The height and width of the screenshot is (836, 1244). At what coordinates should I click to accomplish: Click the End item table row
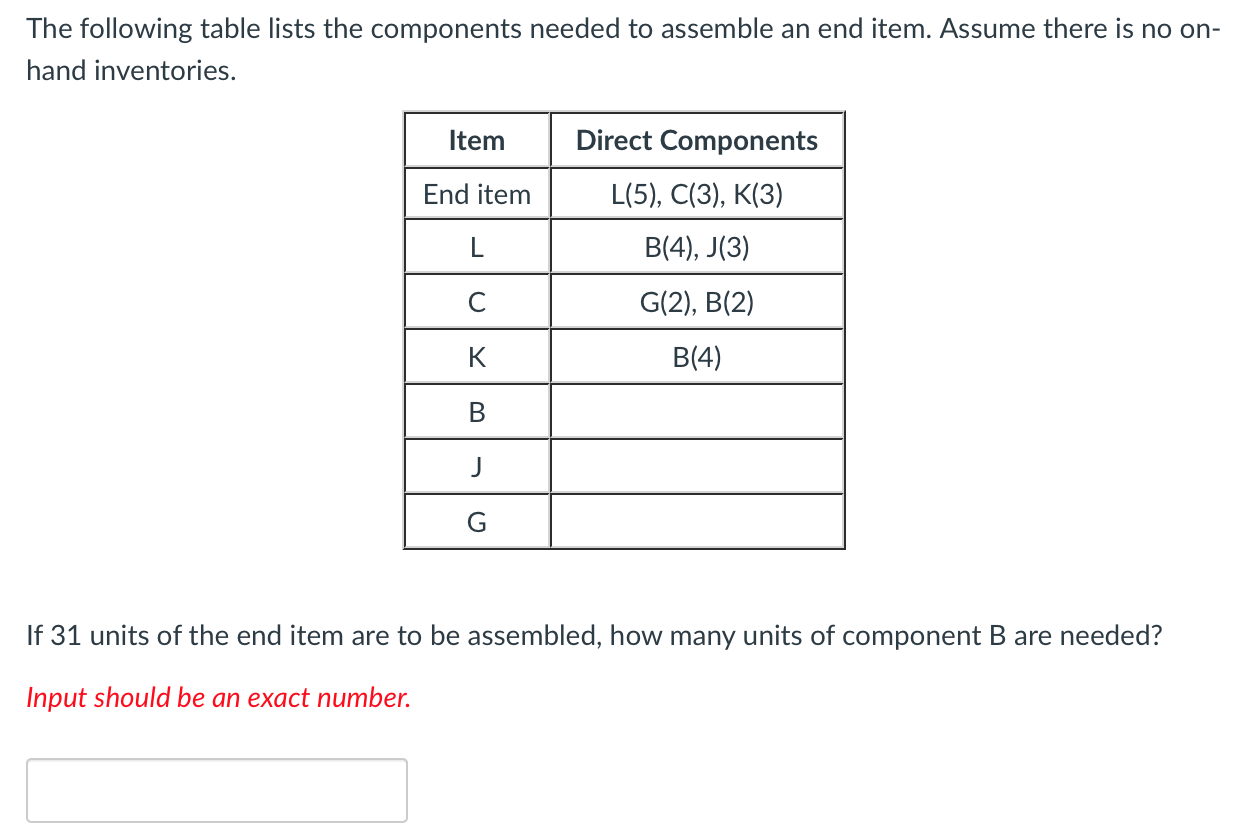coord(476,194)
